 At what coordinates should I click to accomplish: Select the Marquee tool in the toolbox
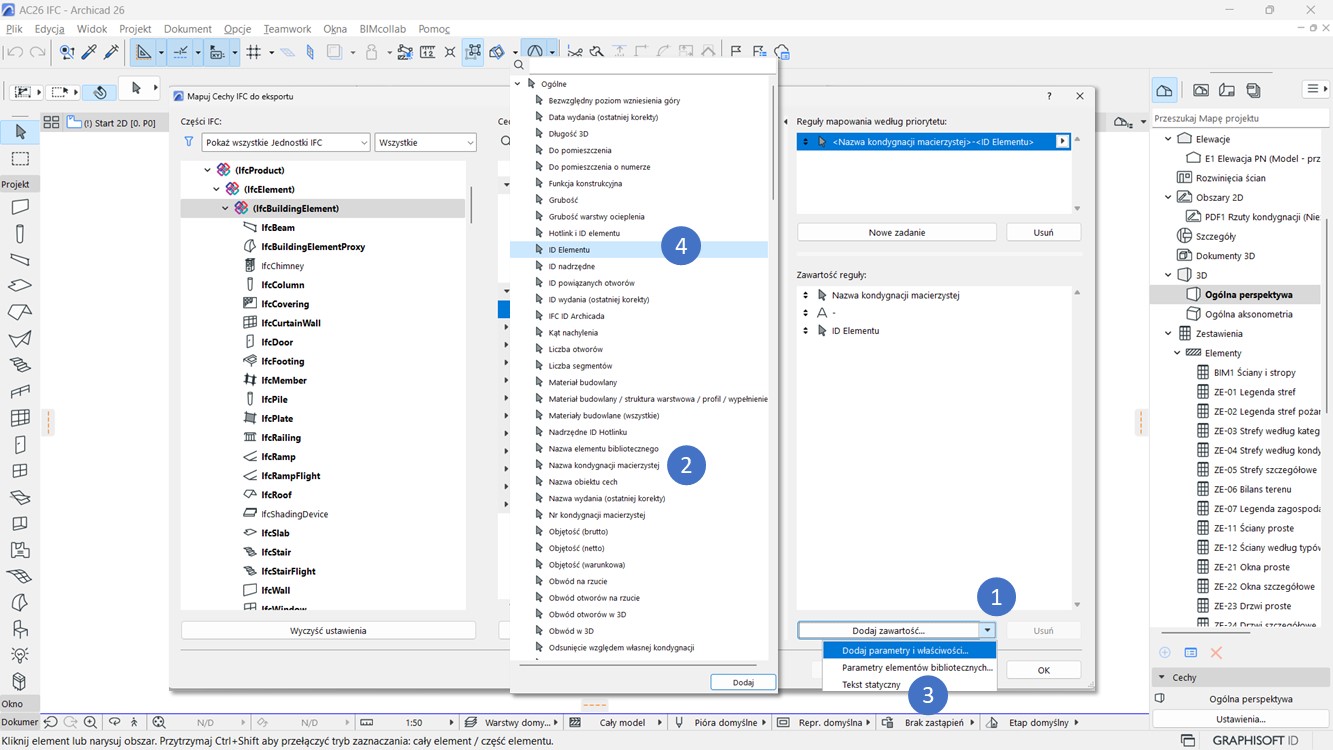coord(19,159)
